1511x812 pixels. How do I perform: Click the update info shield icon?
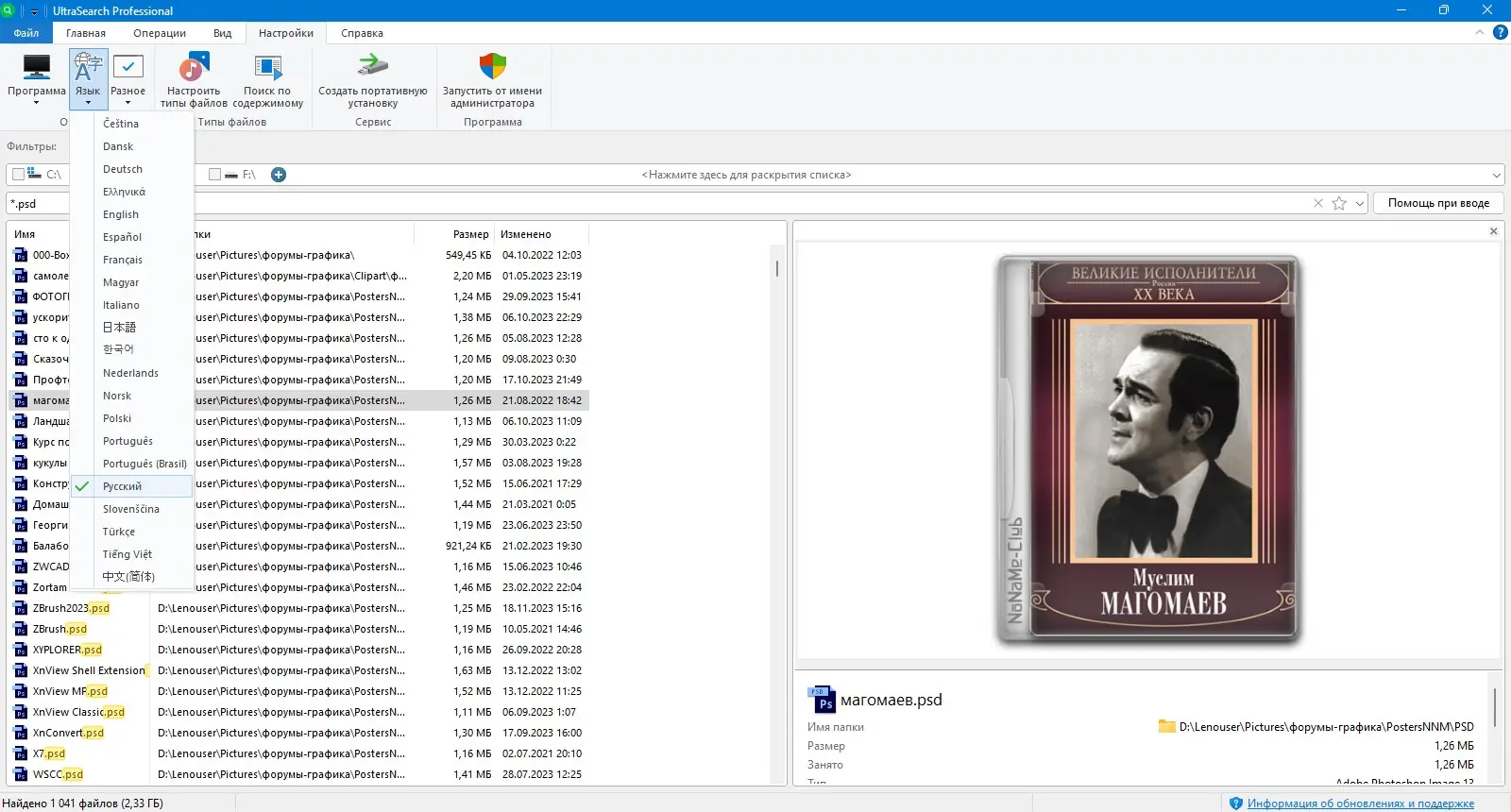tap(1236, 804)
